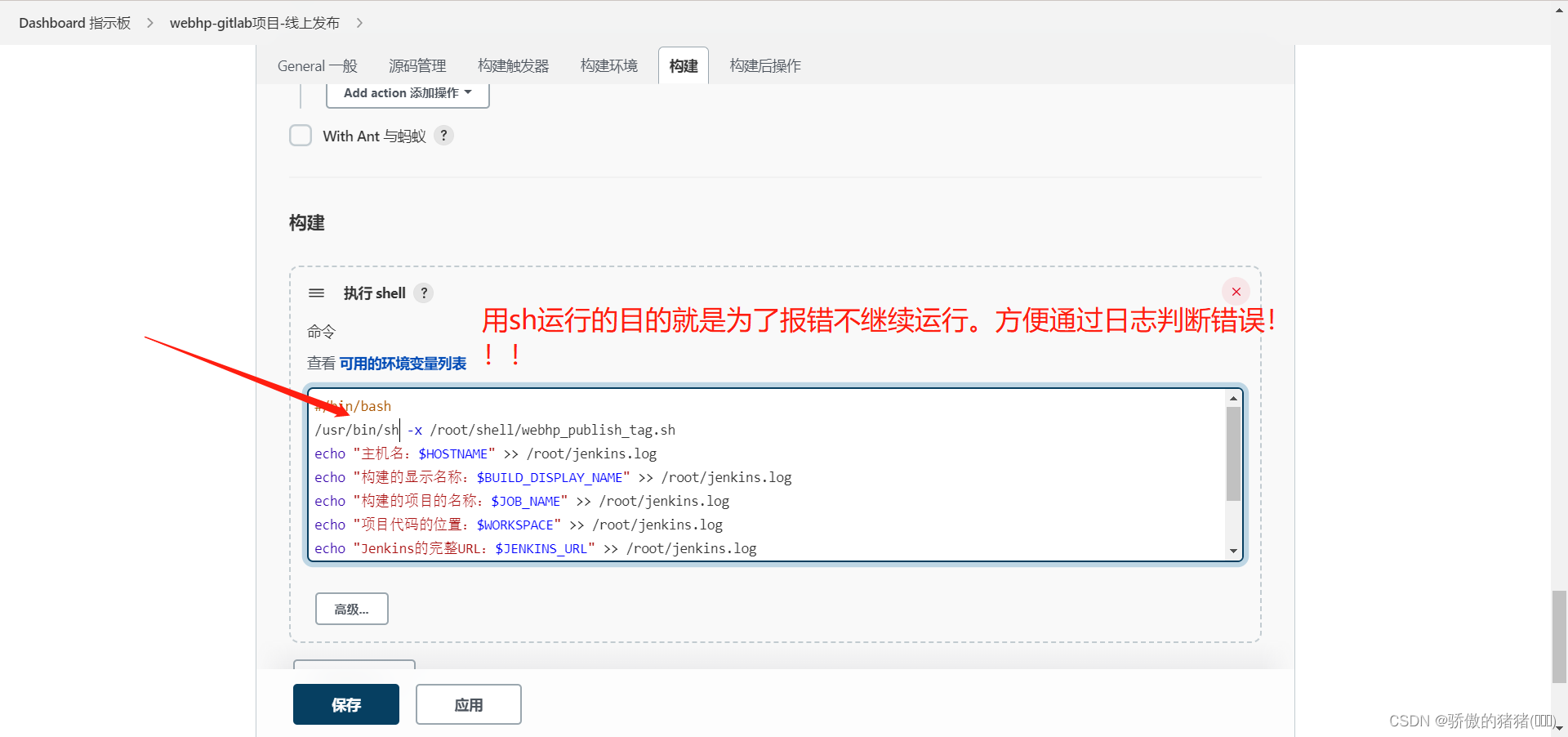This screenshot has width=1568, height=737.
Task: Open the webhp-gitlab项目-线上发布 breadcrumb
Action: pyautogui.click(x=255, y=23)
